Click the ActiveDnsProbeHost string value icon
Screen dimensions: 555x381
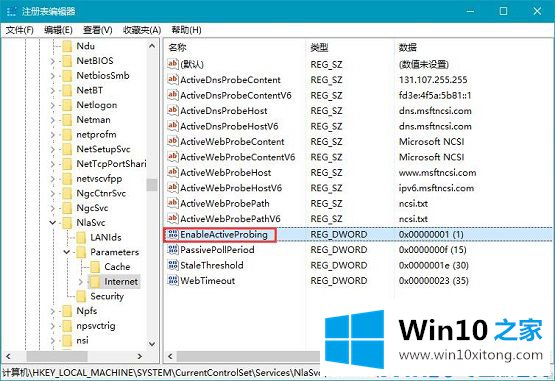[x=172, y=110]
